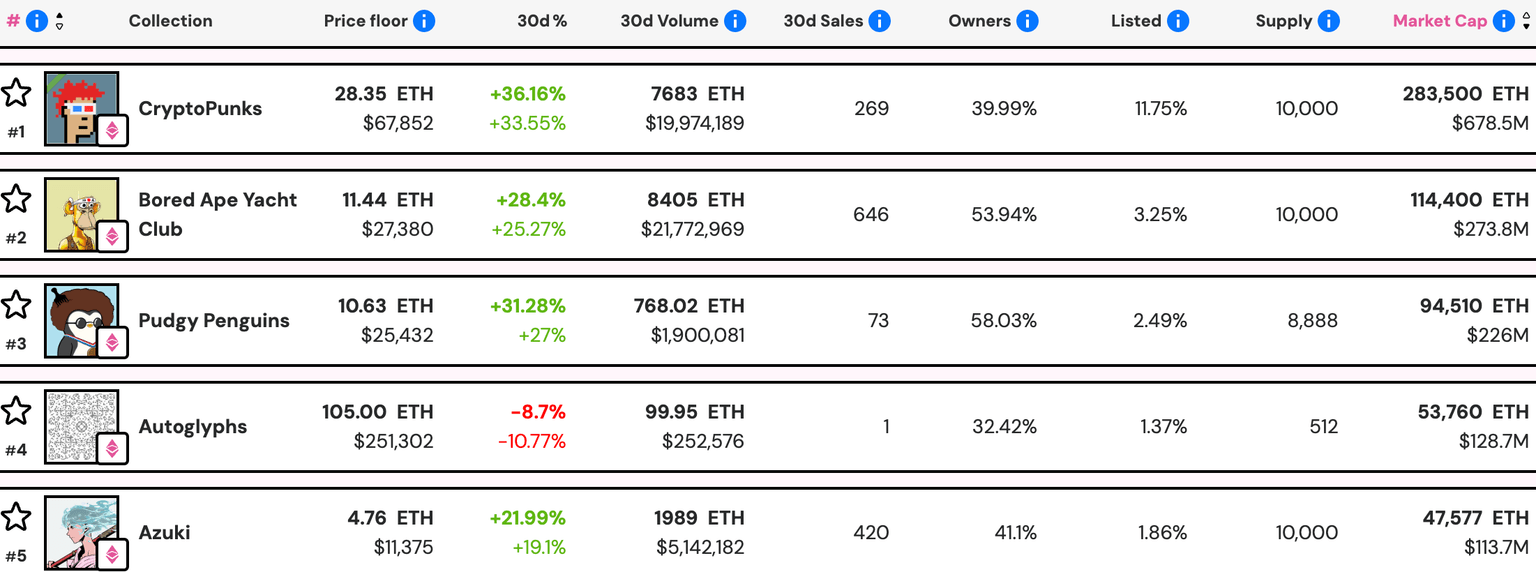This screenshot has height=572, width=1536.
Task: Click the Supply info icon
Action: pyautogui.click(x=1329, y=21)
